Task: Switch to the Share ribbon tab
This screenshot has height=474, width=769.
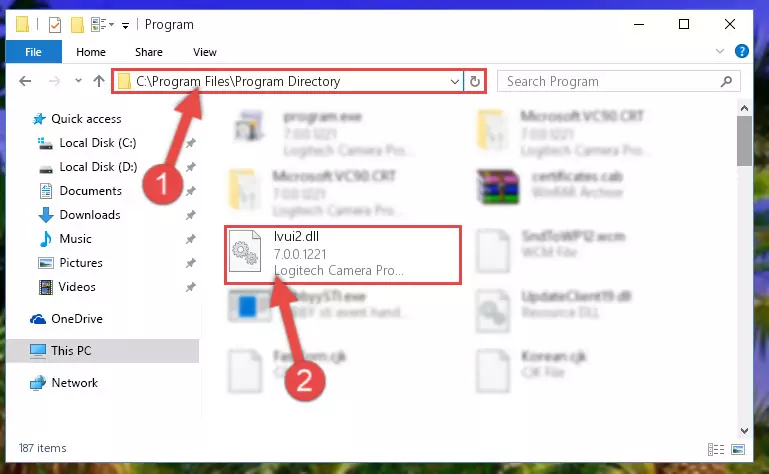Action: 149,52
